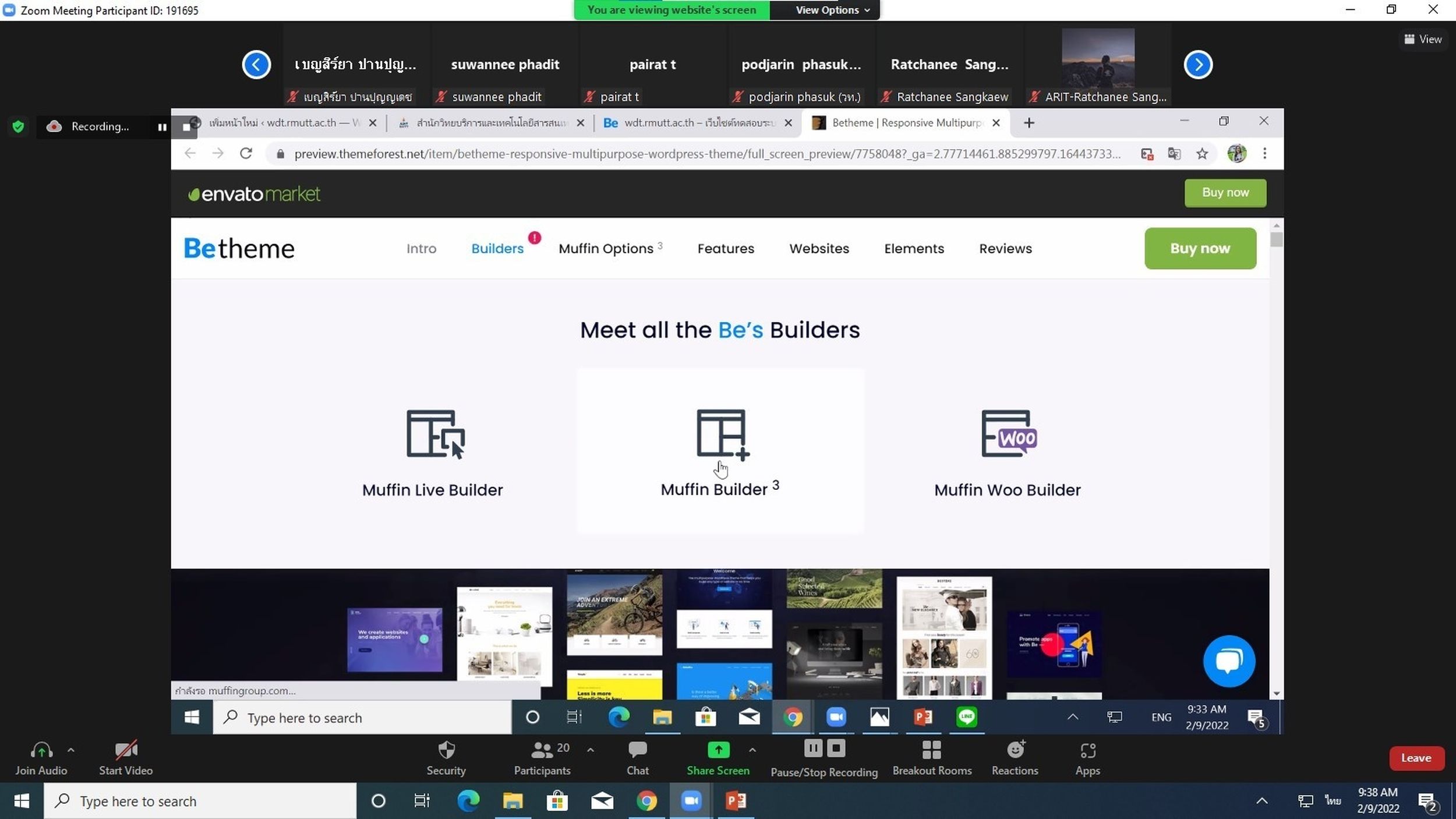The image size is (1456, 819).
Task: Open Intro nav item
Action: (421, 249)
